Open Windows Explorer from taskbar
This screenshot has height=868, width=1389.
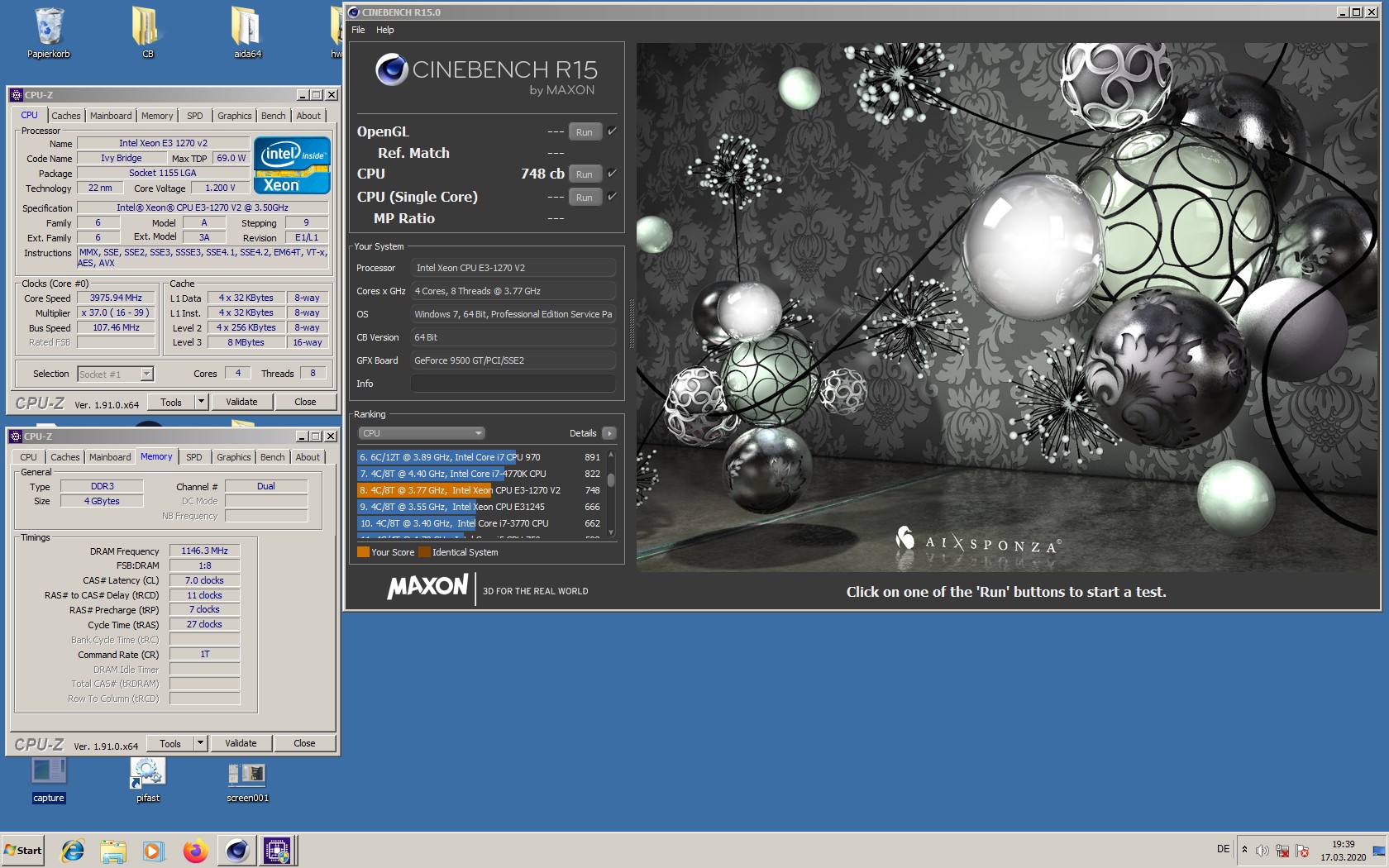(x=113, y=850)
